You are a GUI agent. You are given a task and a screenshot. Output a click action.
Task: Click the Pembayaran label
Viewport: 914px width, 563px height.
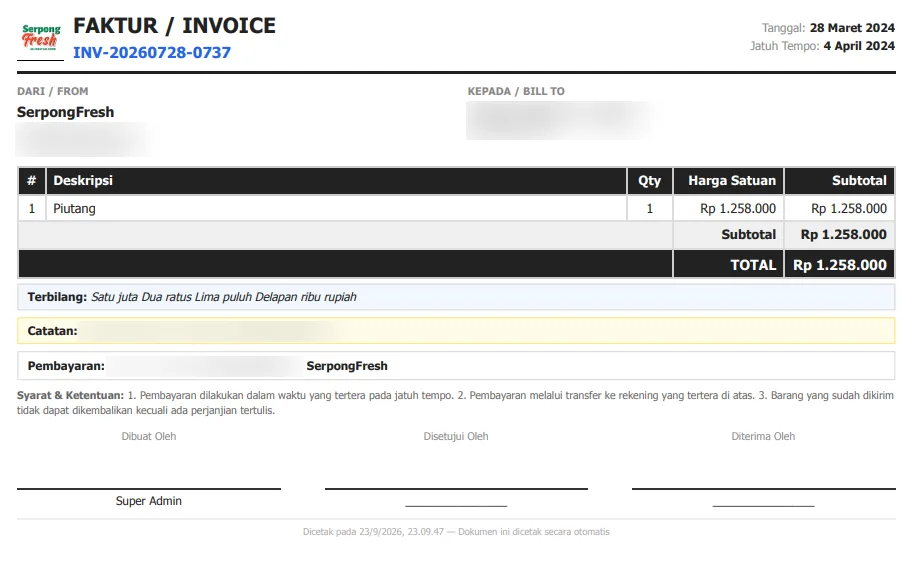(66, 366)
